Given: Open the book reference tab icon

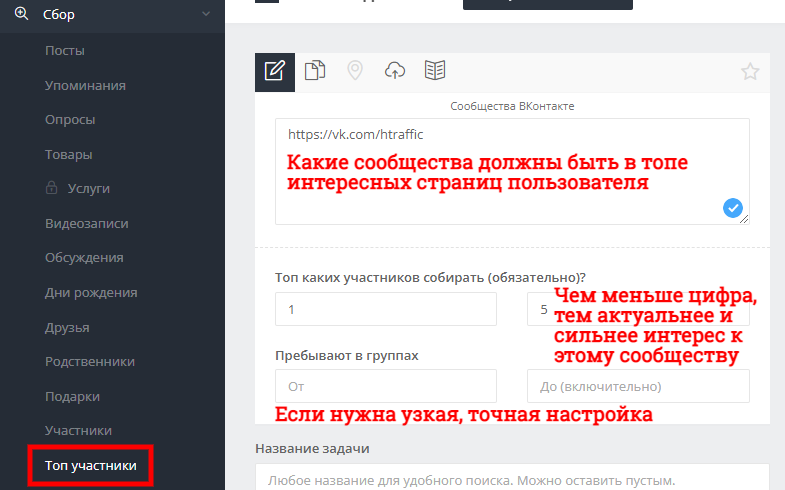Looking at the screenshot, I should [435, 70].
